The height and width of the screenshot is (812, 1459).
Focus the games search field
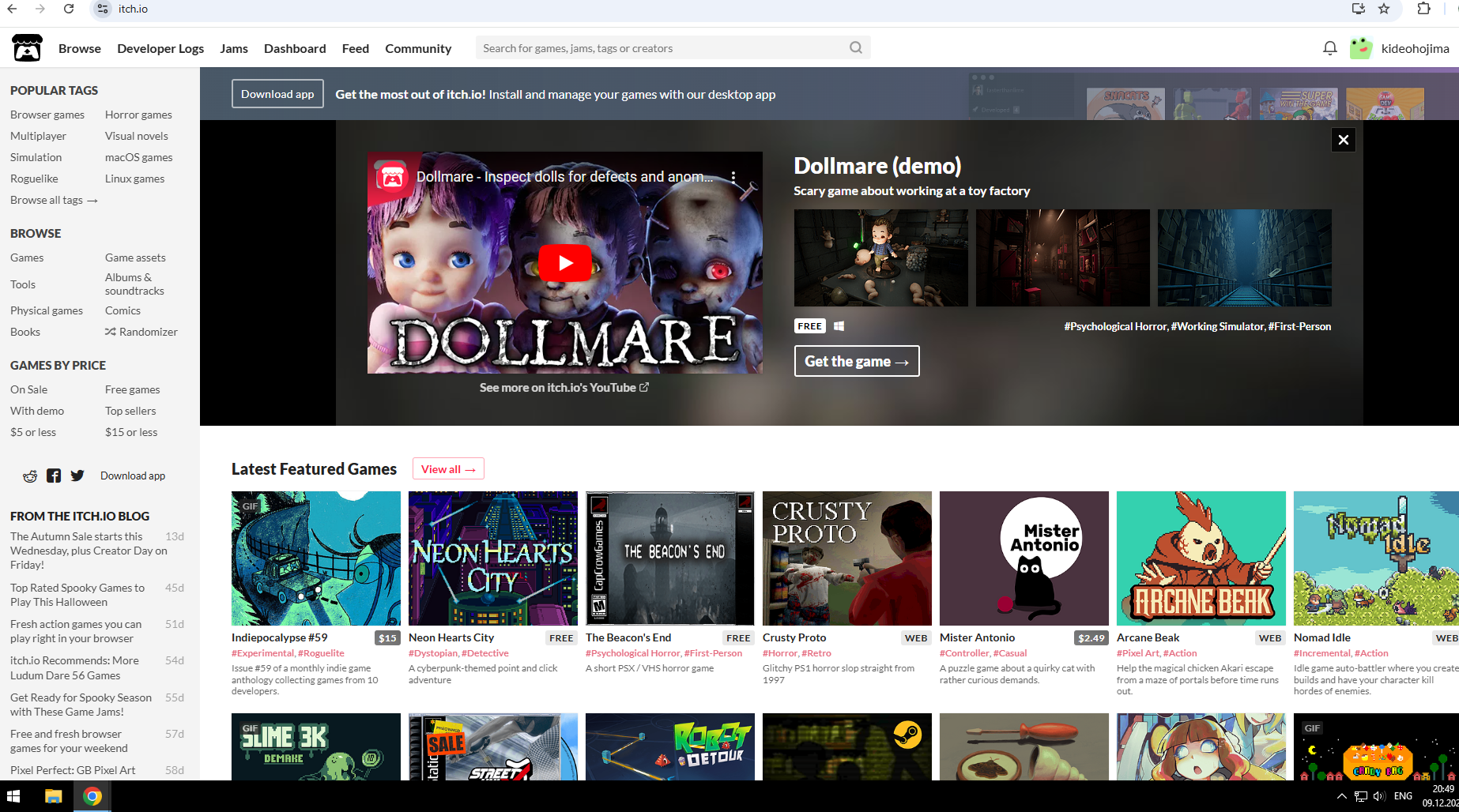[673, 47]
